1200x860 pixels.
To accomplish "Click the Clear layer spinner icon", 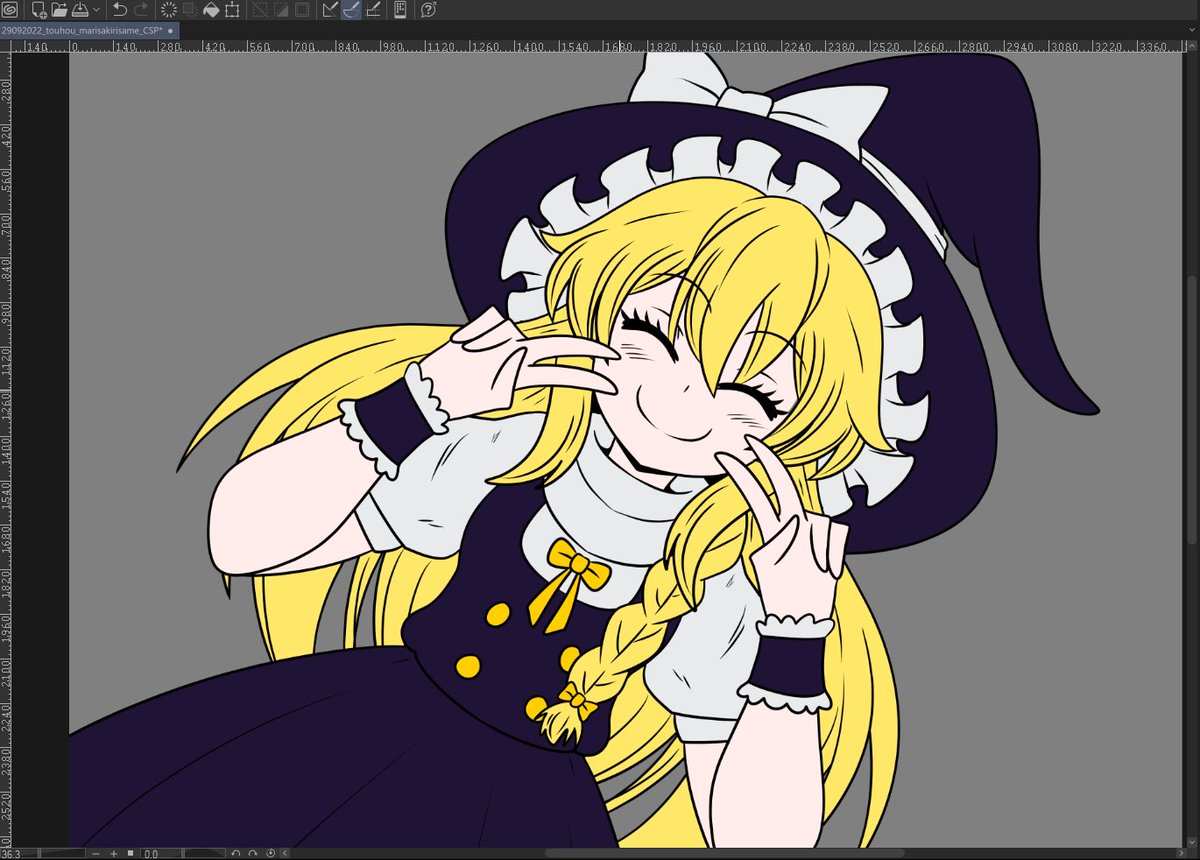I will click(169, 10).
